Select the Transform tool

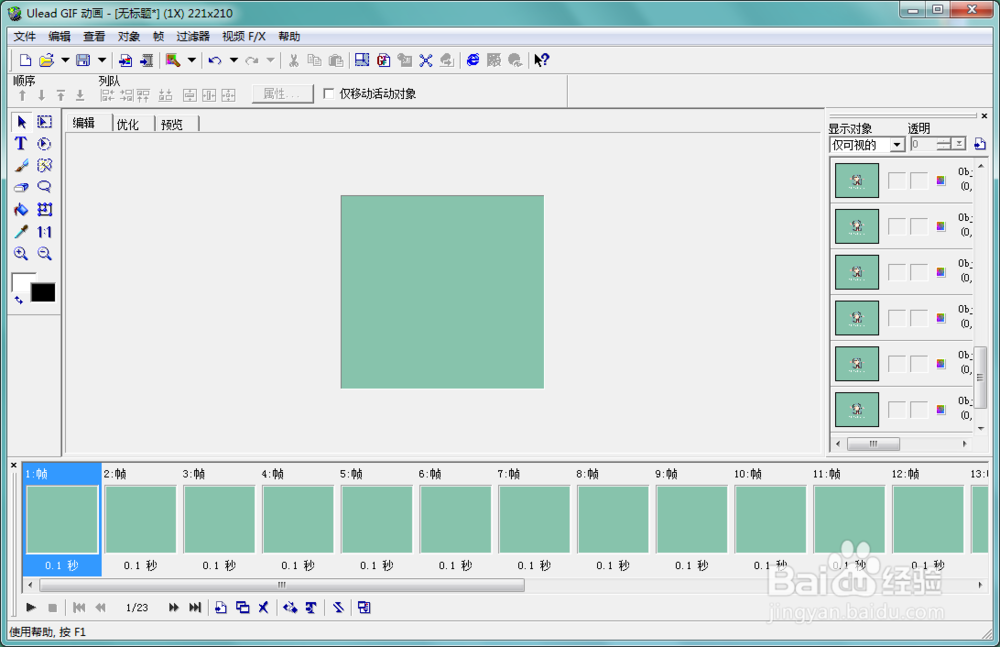[x=44, y=209]
